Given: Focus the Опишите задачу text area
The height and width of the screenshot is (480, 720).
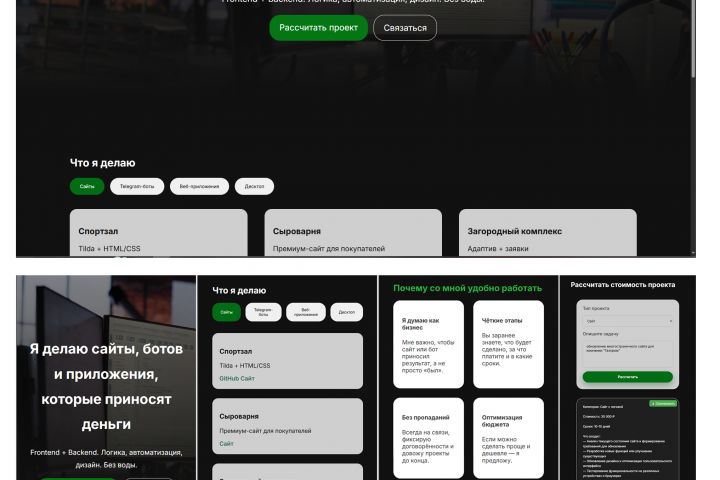Looking at the screenshot, I should click(x=628, y=354).
